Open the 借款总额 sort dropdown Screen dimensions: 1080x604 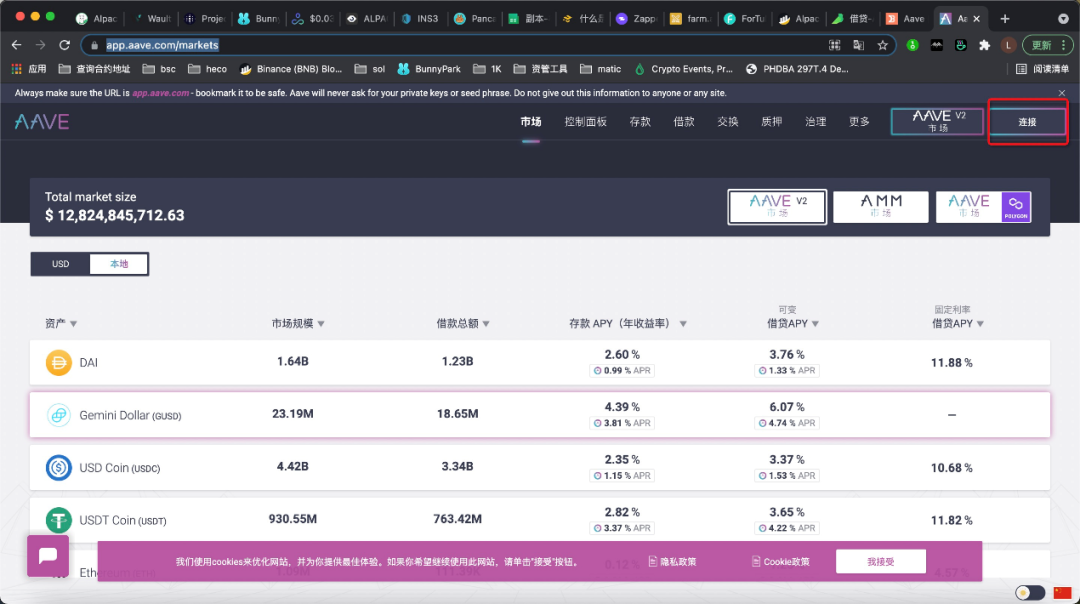[486, 323]
